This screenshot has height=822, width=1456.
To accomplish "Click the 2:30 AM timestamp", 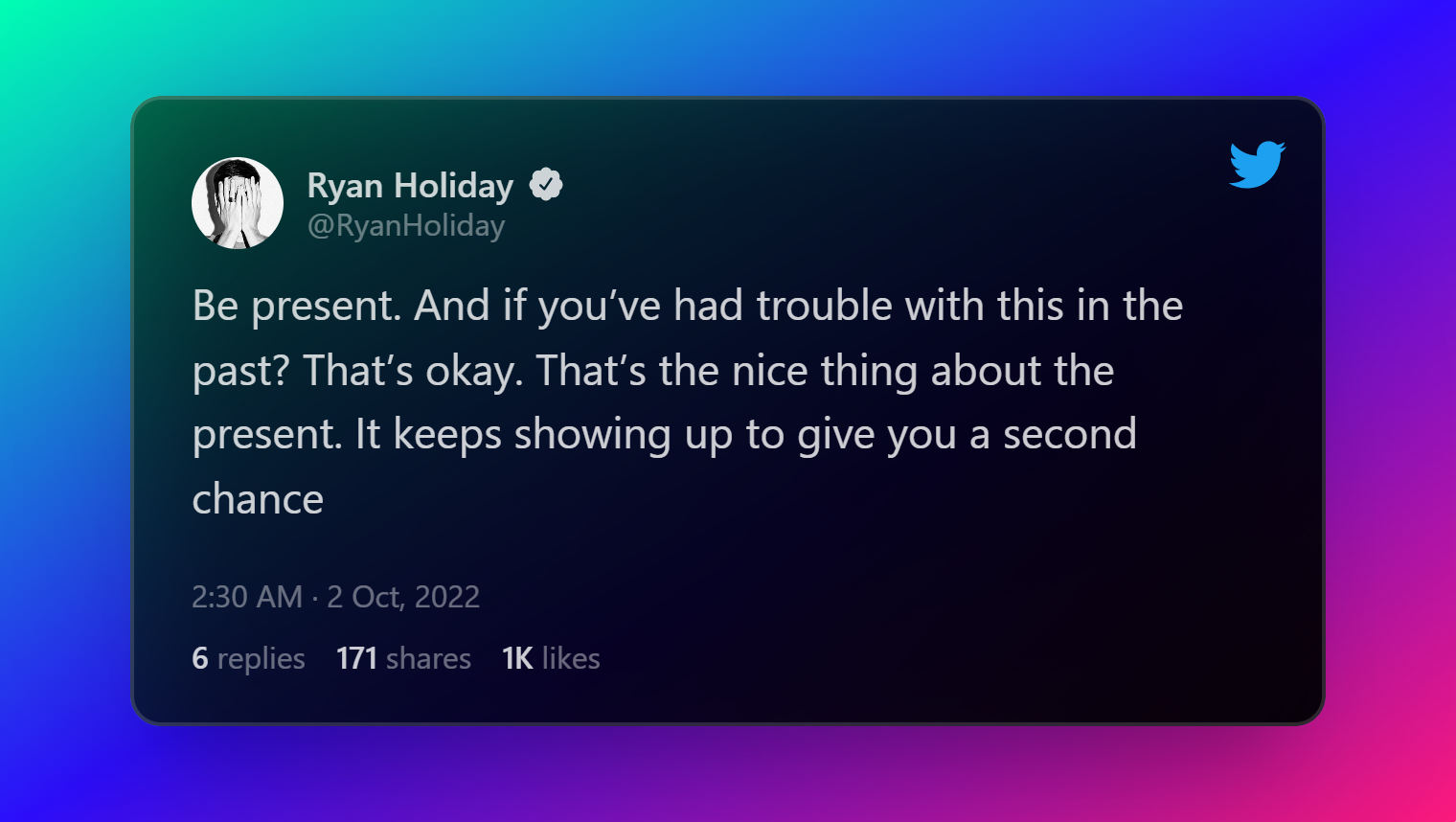I will (247, 597).
